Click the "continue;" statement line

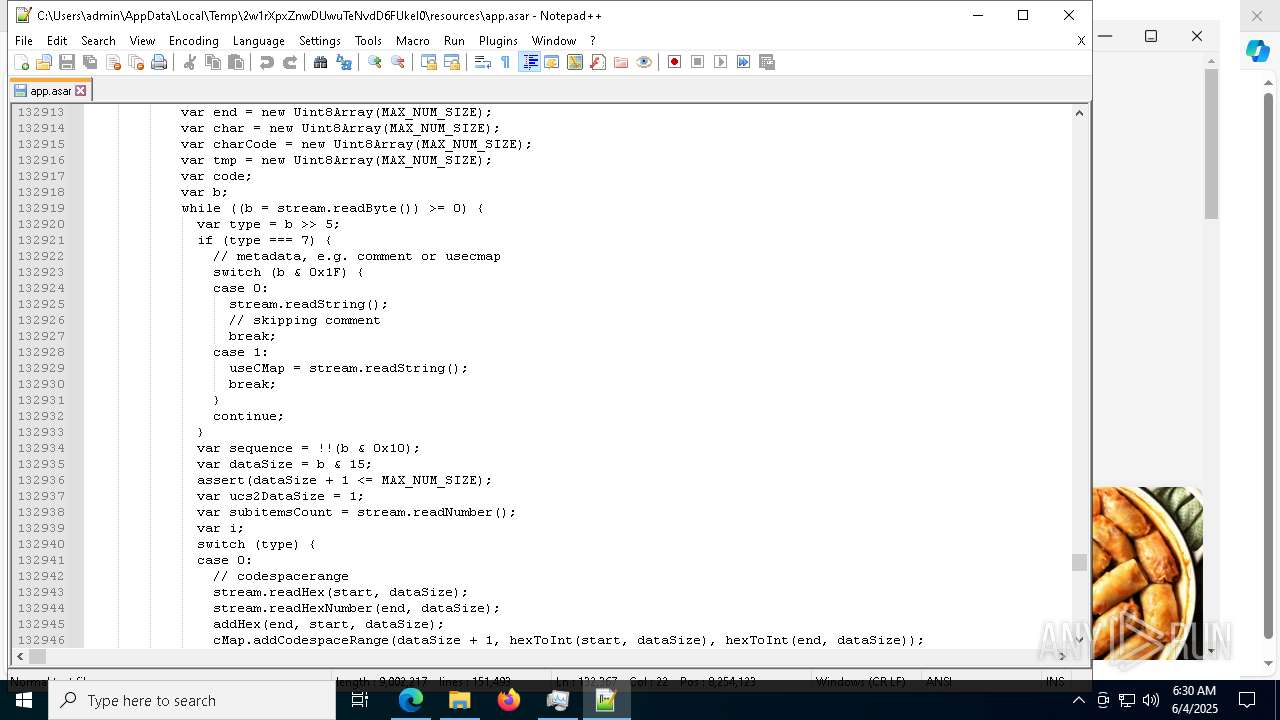pyautogui.click(x=248, y=416)
